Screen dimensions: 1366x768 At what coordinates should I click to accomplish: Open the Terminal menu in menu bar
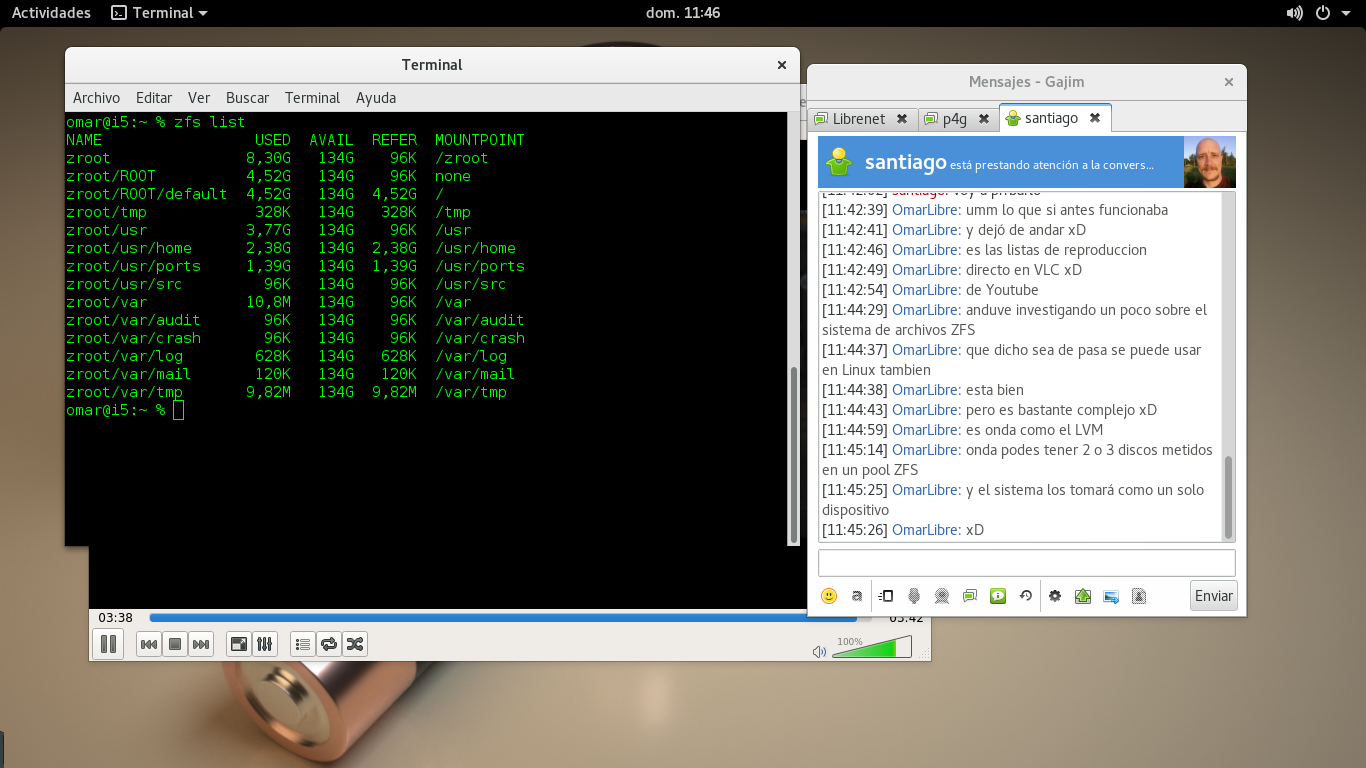click(x=312, y=98)
